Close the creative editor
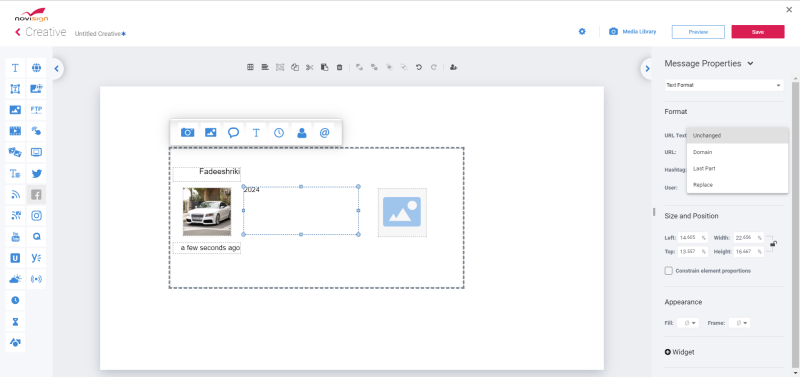The height and width of the screenshot is (377, 800). pos(789,10)
